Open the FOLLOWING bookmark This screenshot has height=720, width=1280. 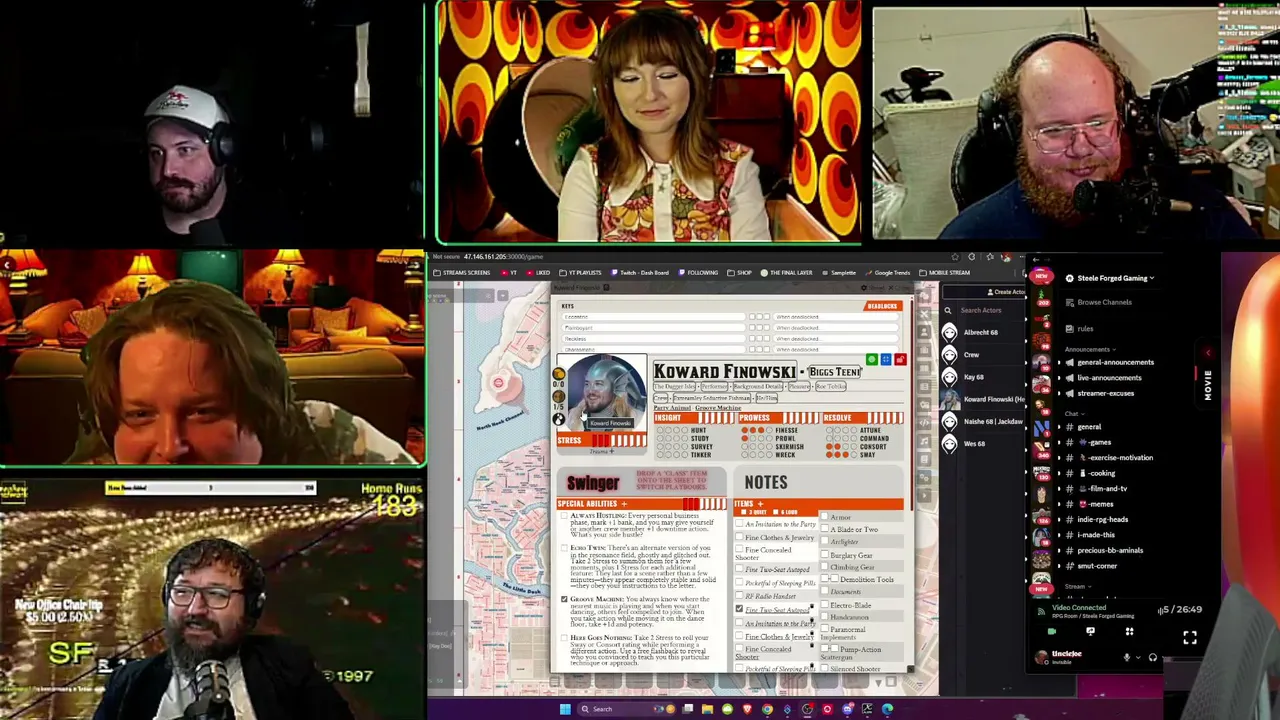tap(698, 273)
